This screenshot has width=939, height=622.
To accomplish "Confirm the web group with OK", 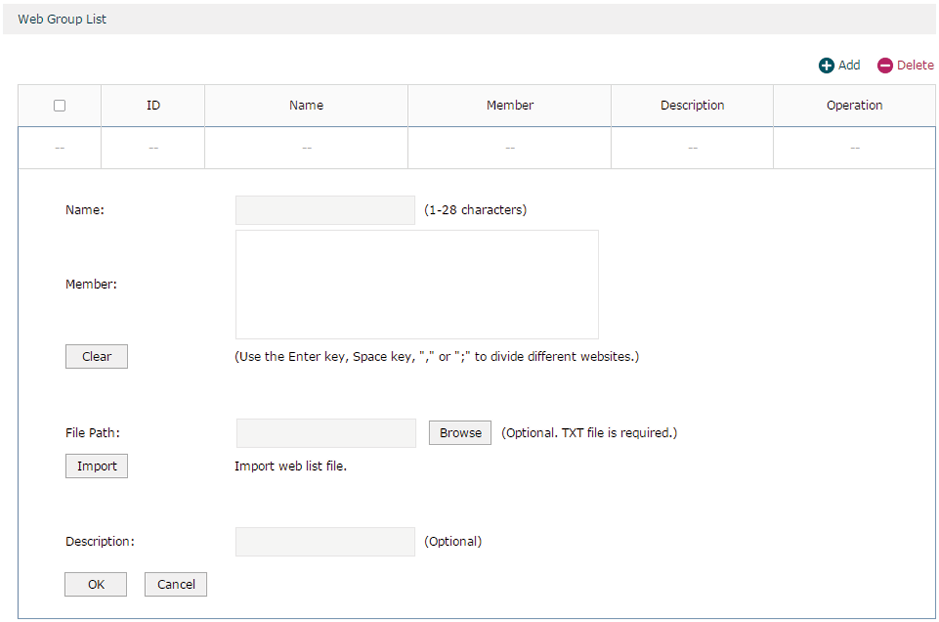I will 96,584.
